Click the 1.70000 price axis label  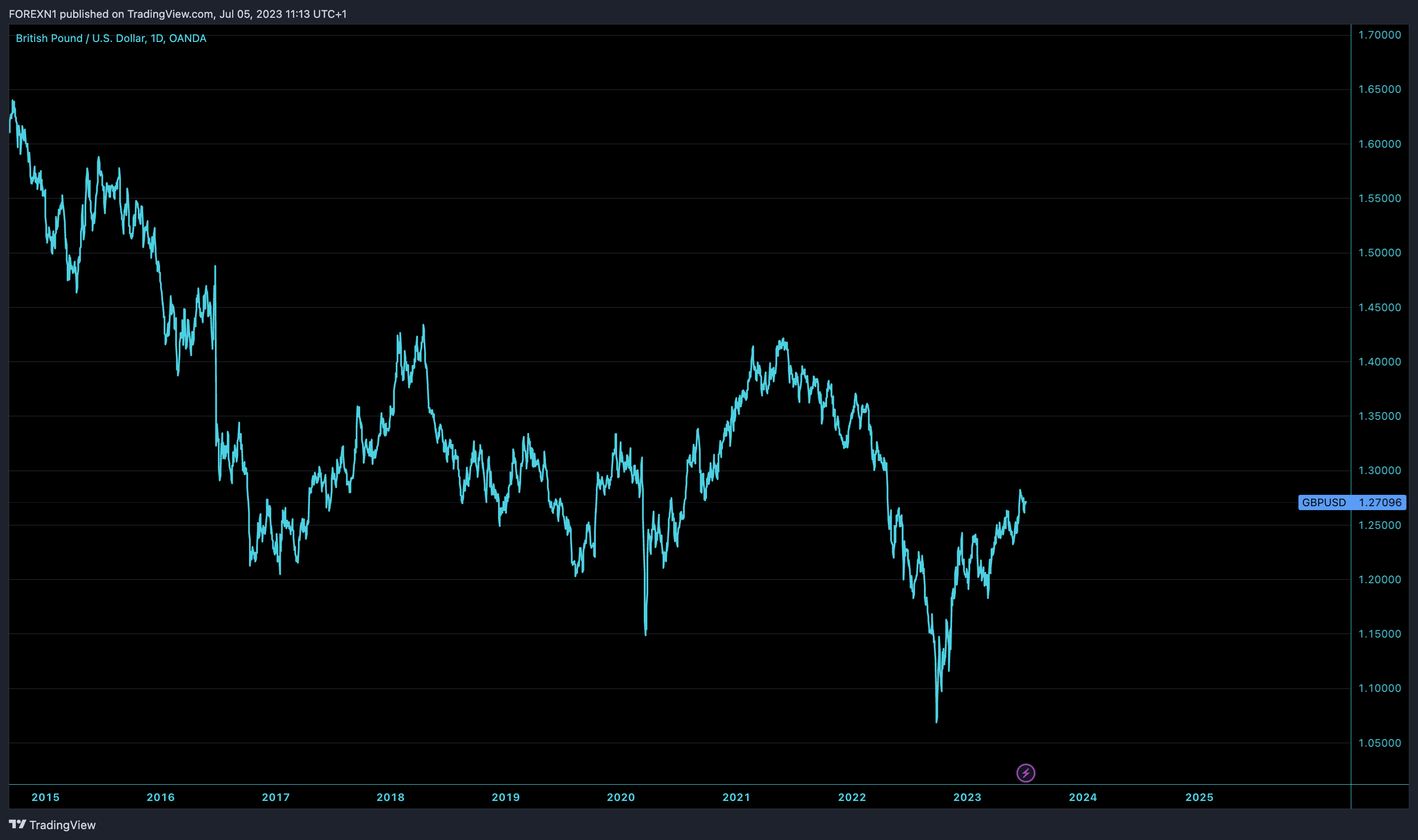[x=1379, y=35]
